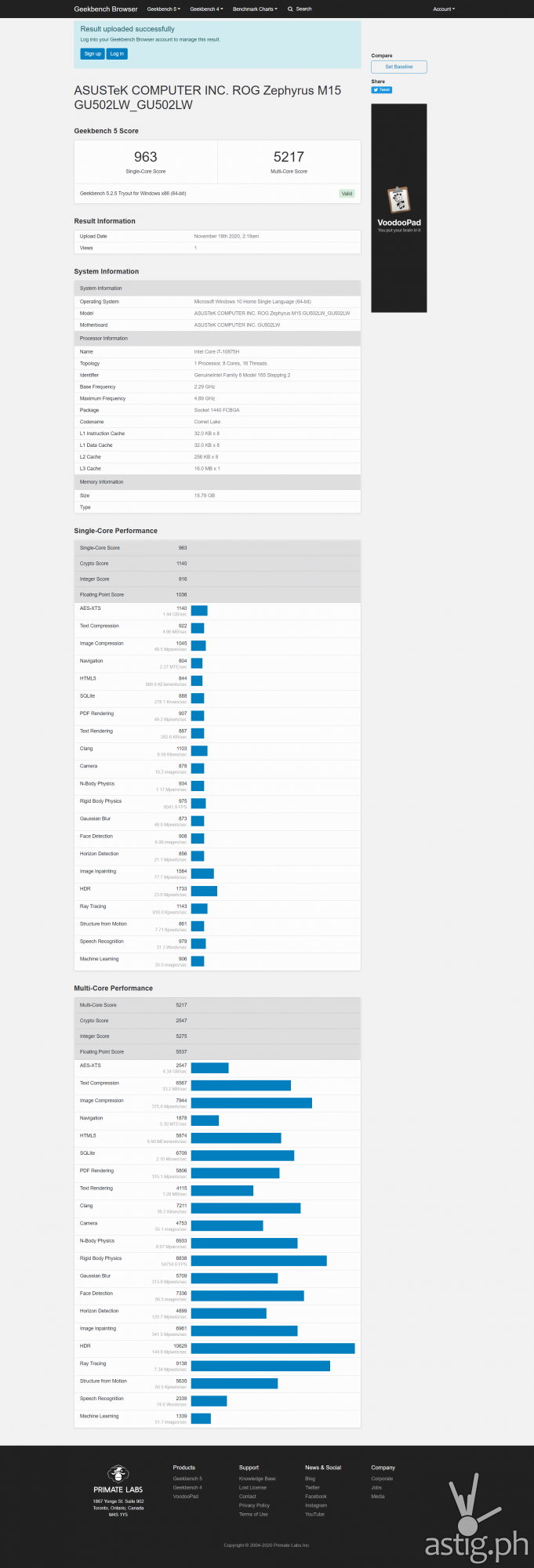Visit the Privacy Policy link

click(254, 1505)
